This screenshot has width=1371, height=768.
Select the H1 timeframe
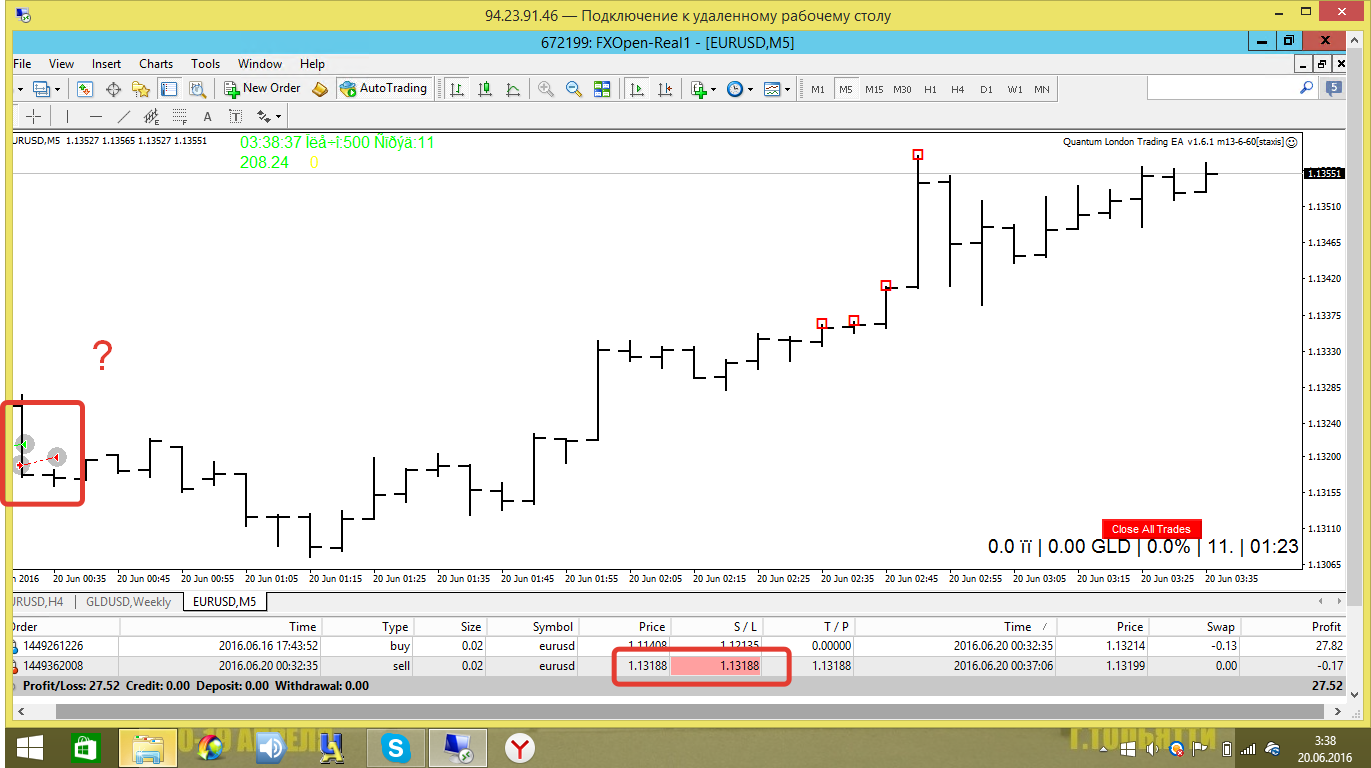click(x=930, y=89)
